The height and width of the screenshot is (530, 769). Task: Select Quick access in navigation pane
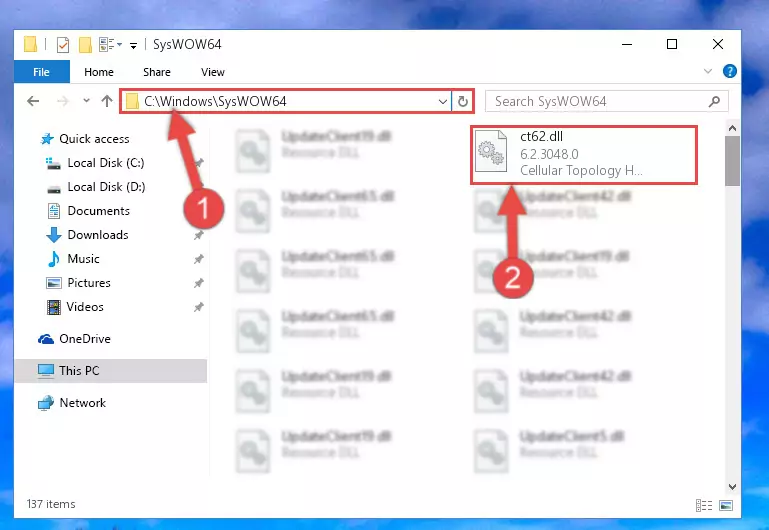coord(84,139)
